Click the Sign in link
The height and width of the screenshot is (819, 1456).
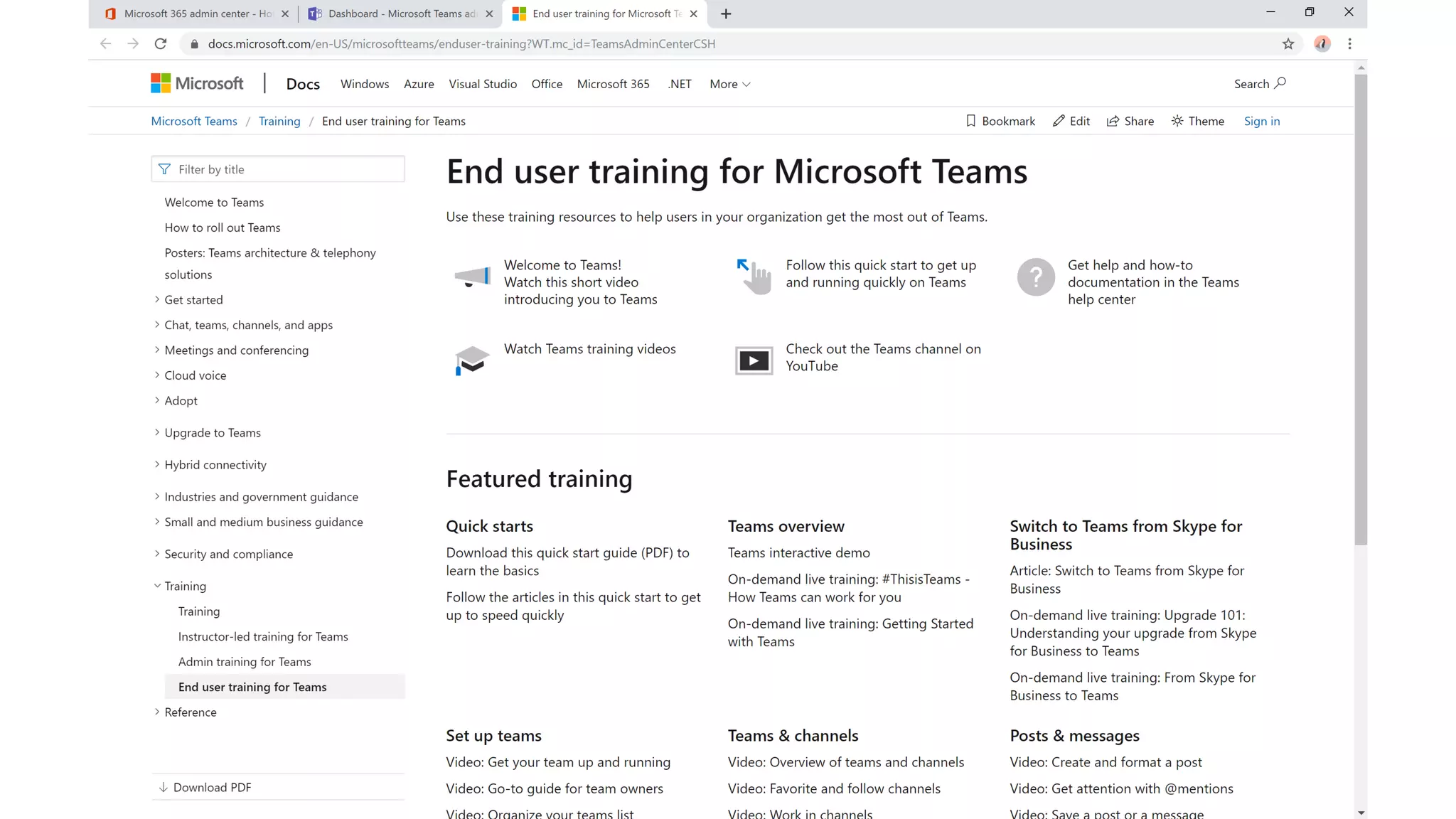coord(1261,121)
